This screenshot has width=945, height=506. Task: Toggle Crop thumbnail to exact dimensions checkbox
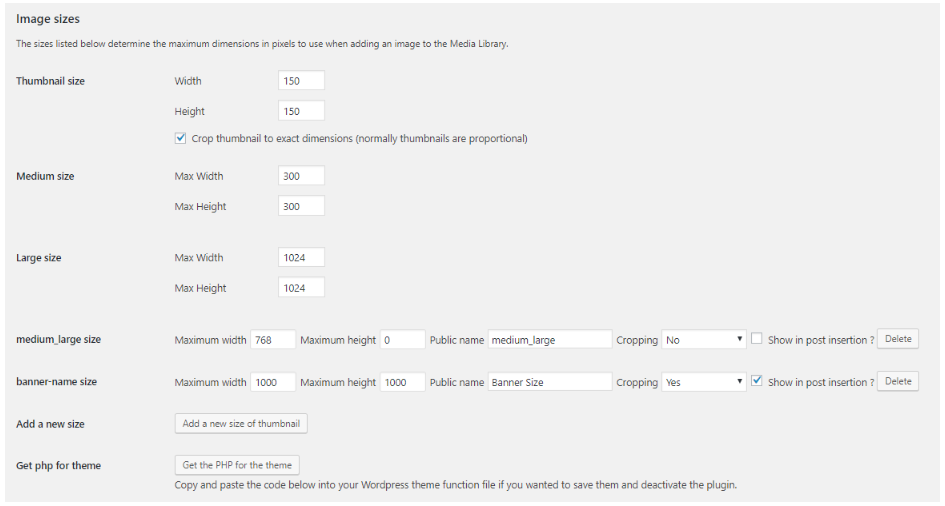pos(180,139)
